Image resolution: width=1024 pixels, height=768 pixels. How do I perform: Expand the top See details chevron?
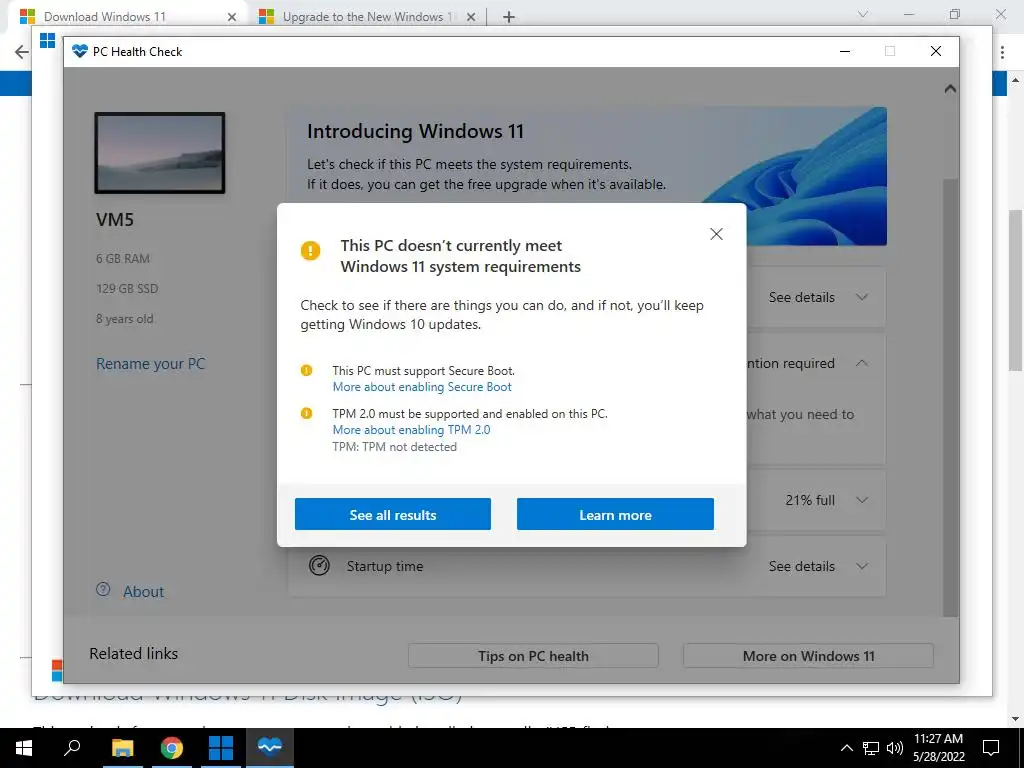coord(862,297)
